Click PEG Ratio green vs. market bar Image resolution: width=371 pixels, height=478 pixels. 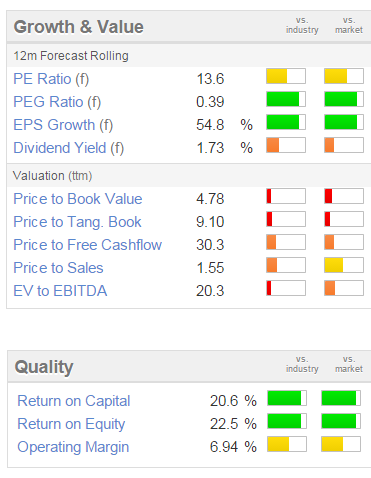pyautogui.click(x=344, y=99)
